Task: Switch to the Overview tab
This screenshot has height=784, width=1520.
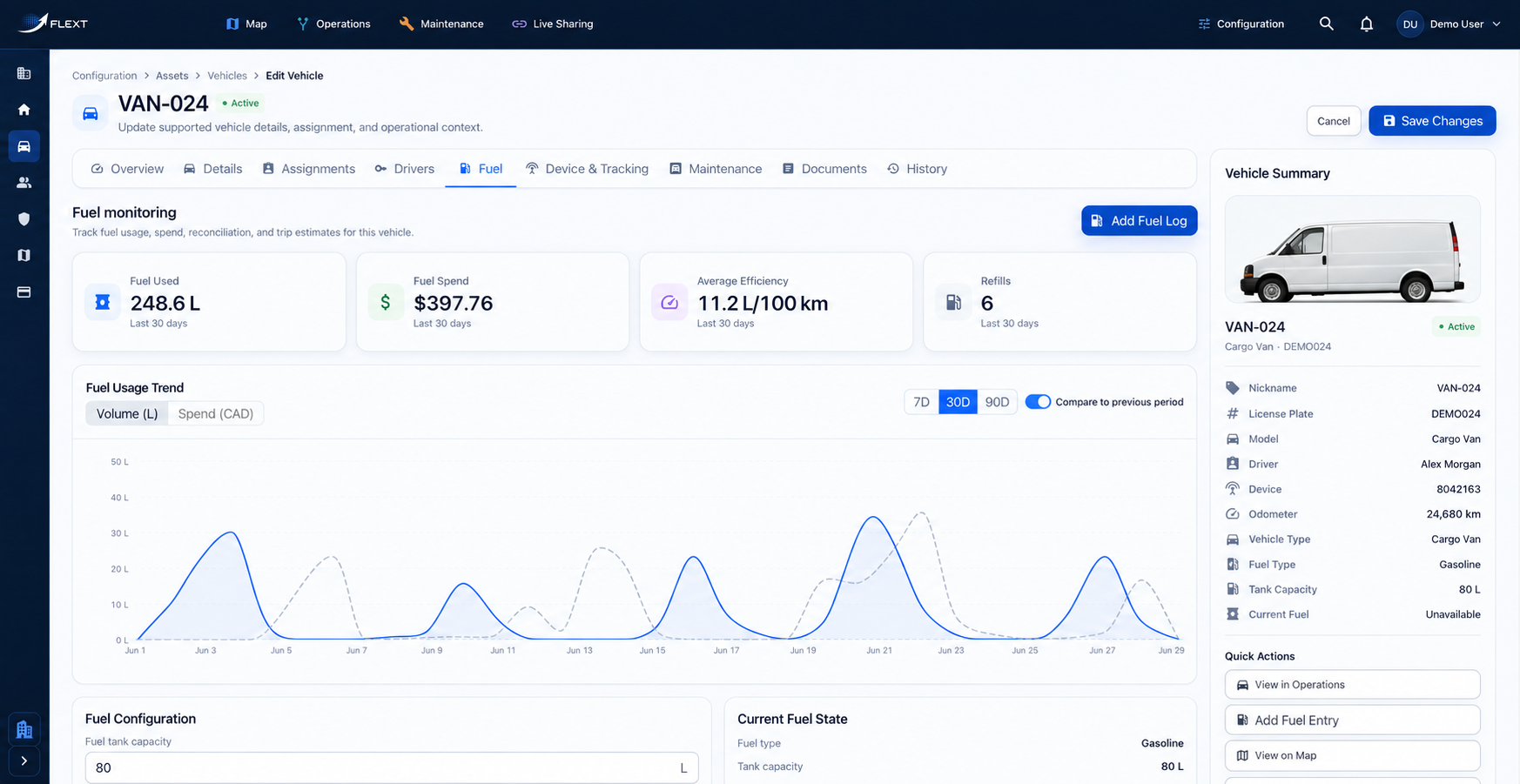Action: click(127, 169)
